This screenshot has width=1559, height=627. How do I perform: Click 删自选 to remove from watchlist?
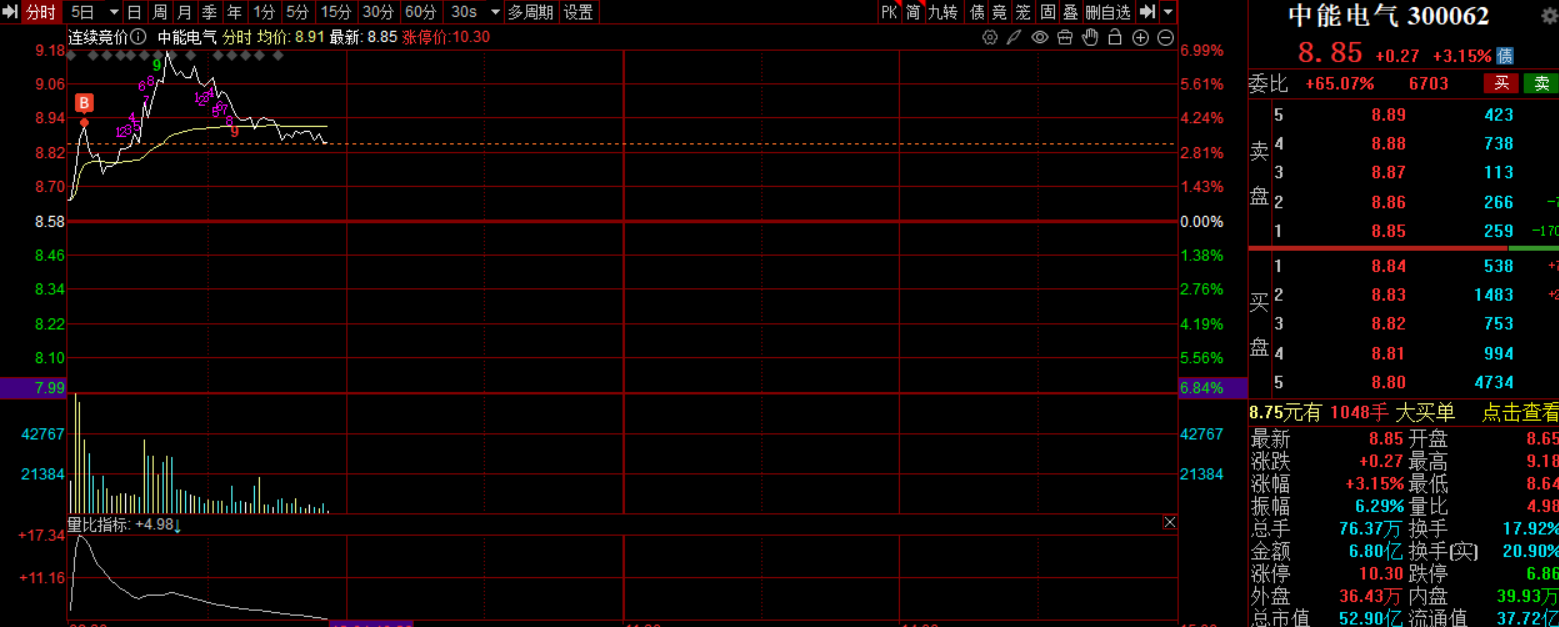point(1108,12)
